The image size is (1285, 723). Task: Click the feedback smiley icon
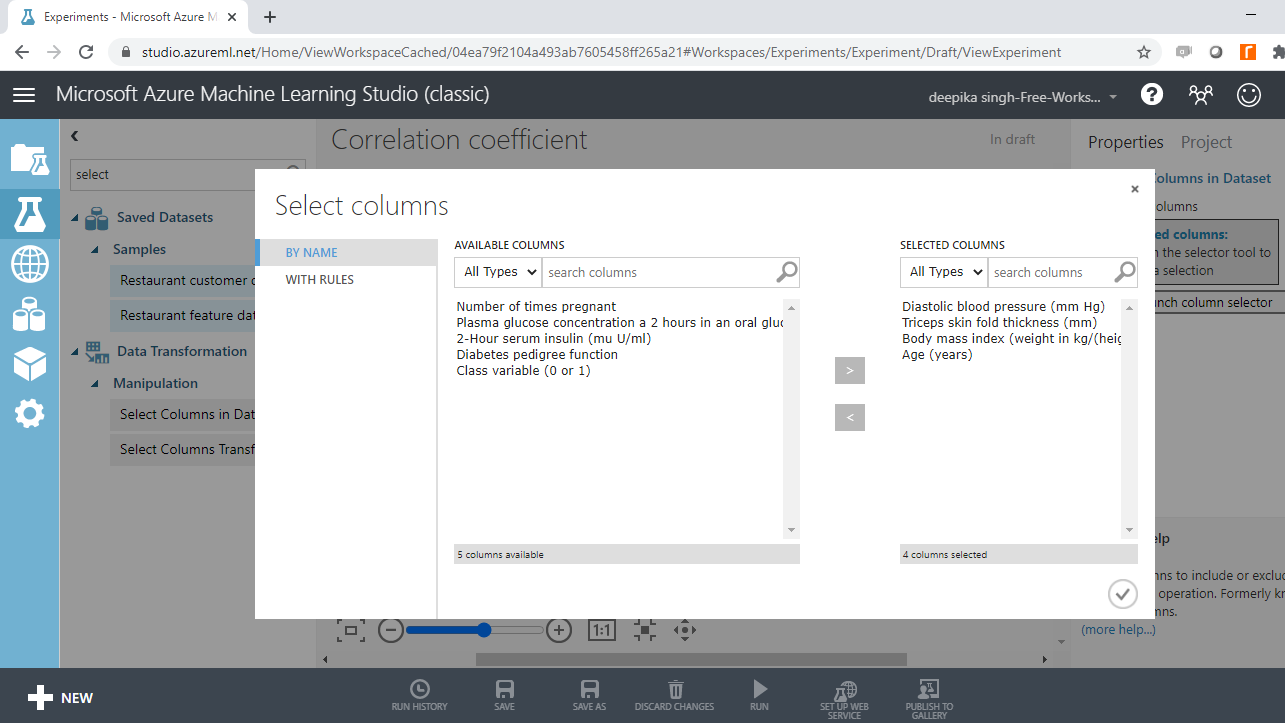click(1249, 94)
